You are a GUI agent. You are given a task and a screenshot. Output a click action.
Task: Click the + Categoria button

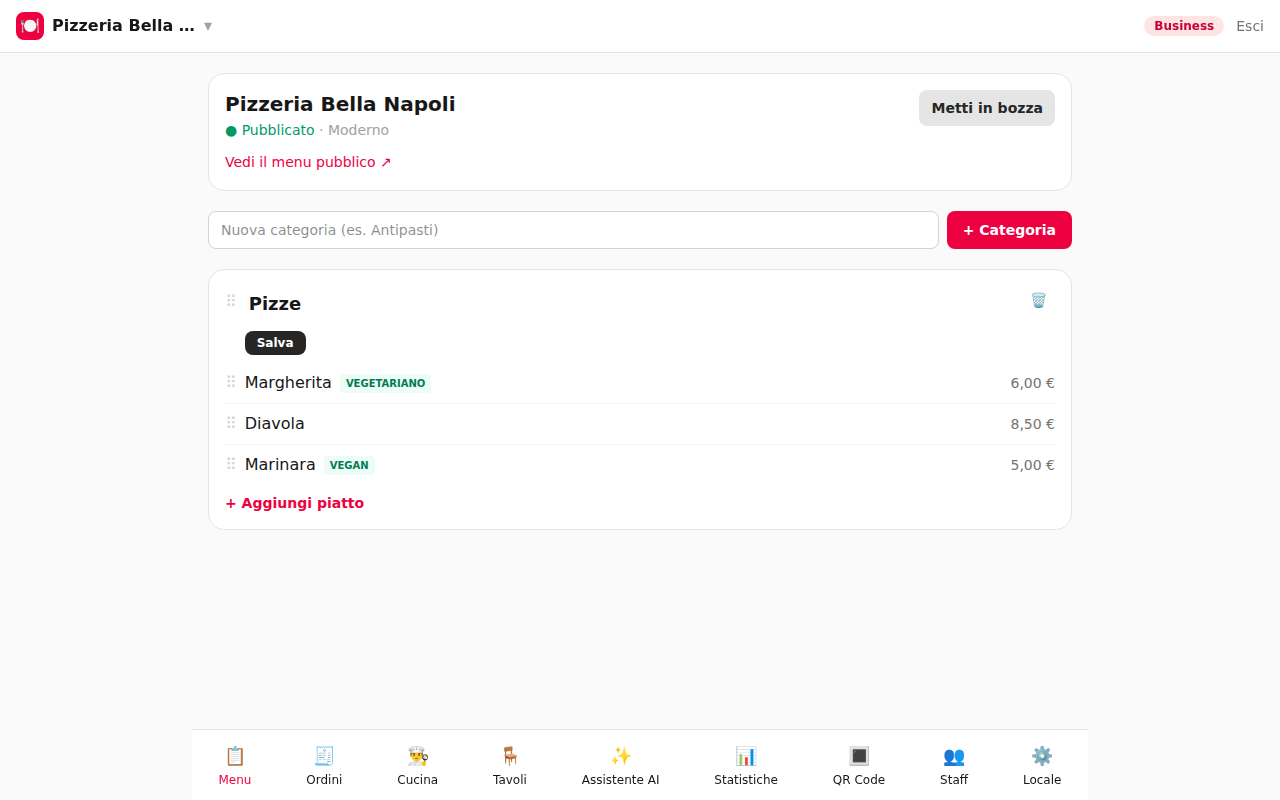[x=1009, y=230]
